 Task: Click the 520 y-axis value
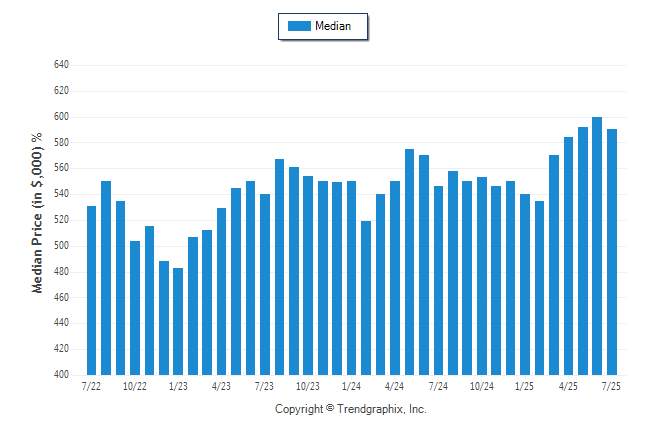[61, 220]
